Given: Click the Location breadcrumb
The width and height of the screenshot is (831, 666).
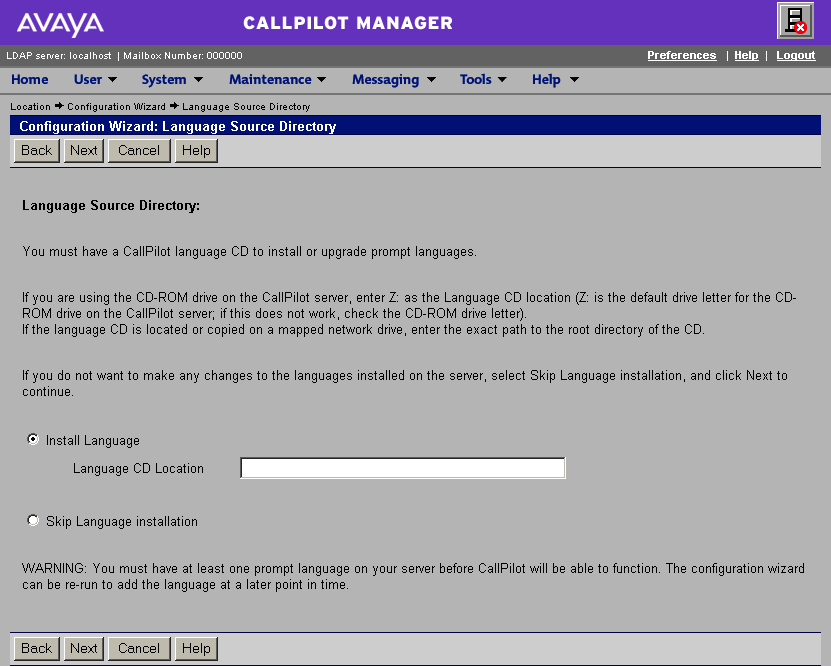Looking at the screenshot, I should [x=30, y=106].
